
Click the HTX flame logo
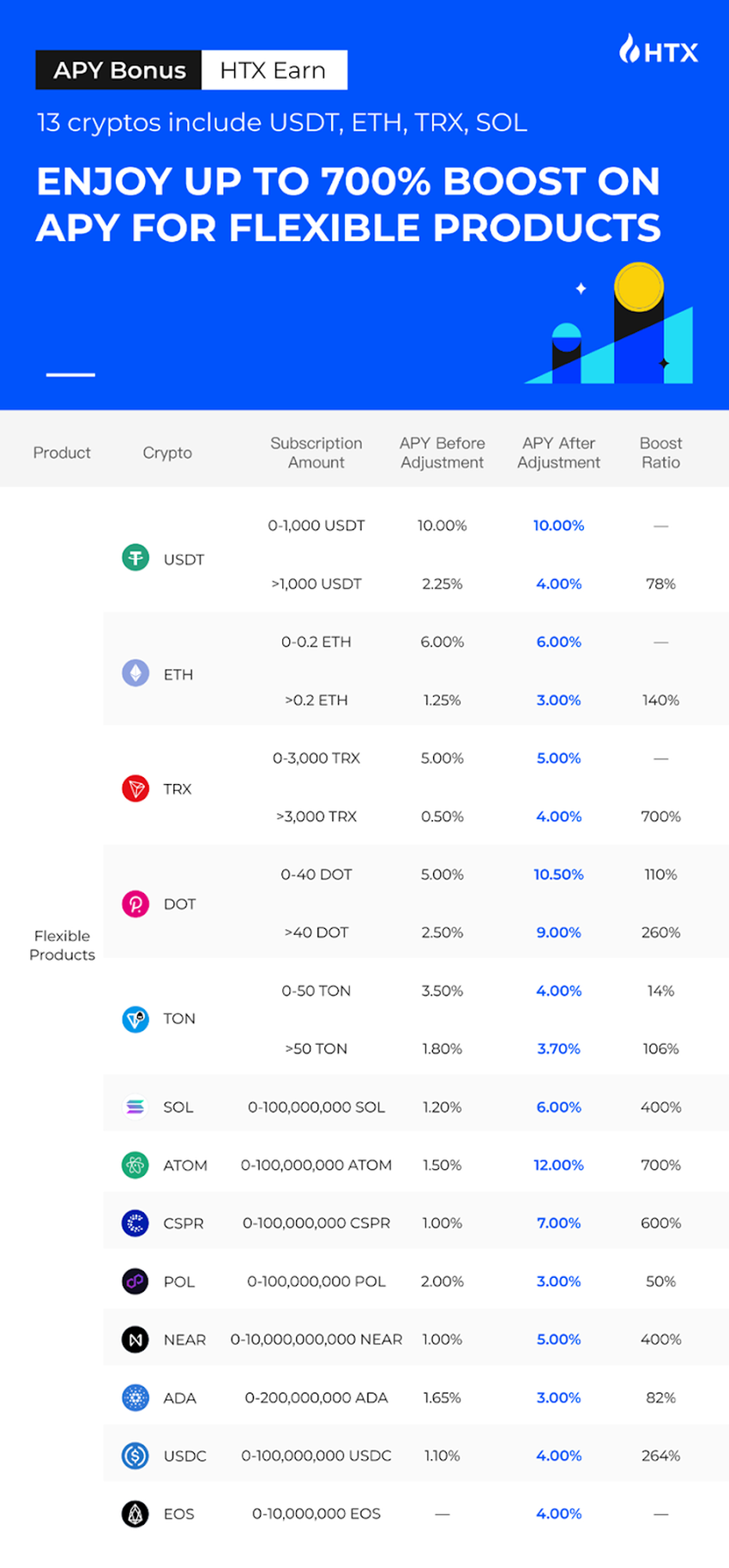tap(630, 50)
